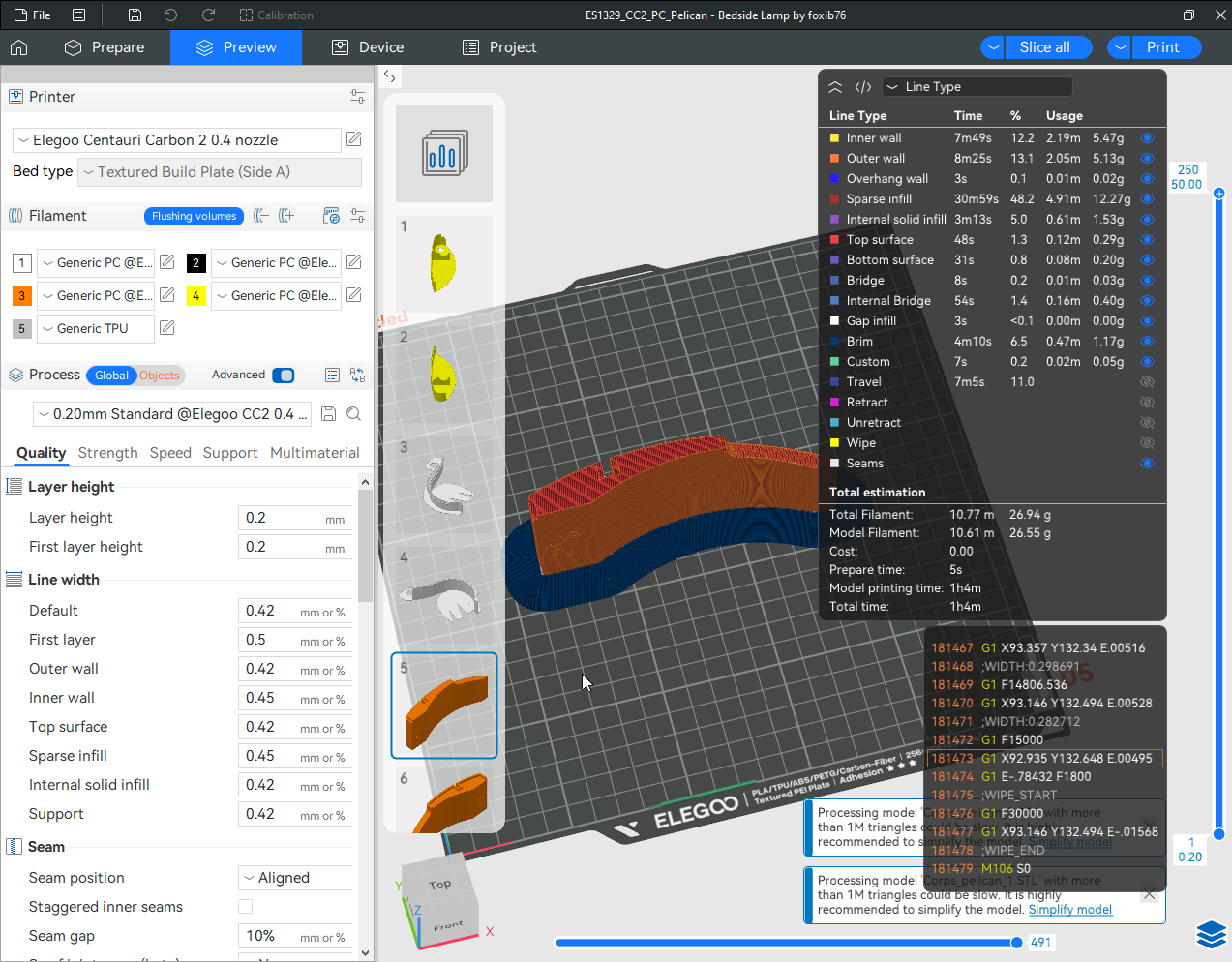Viewport: 1232px width, 962px height.
Task: Open the Strength settings tab
Action: coord(107,453)
